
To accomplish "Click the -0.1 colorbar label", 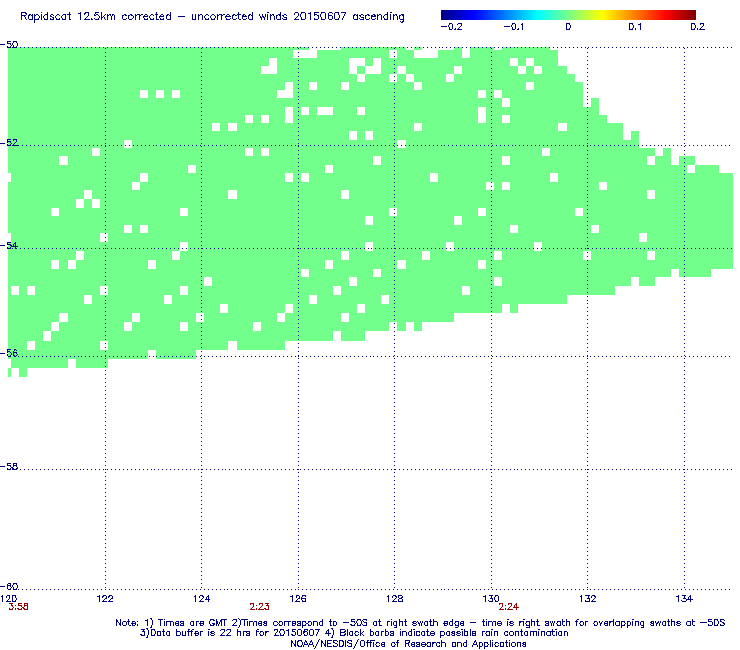I will (x=513, y=27).
